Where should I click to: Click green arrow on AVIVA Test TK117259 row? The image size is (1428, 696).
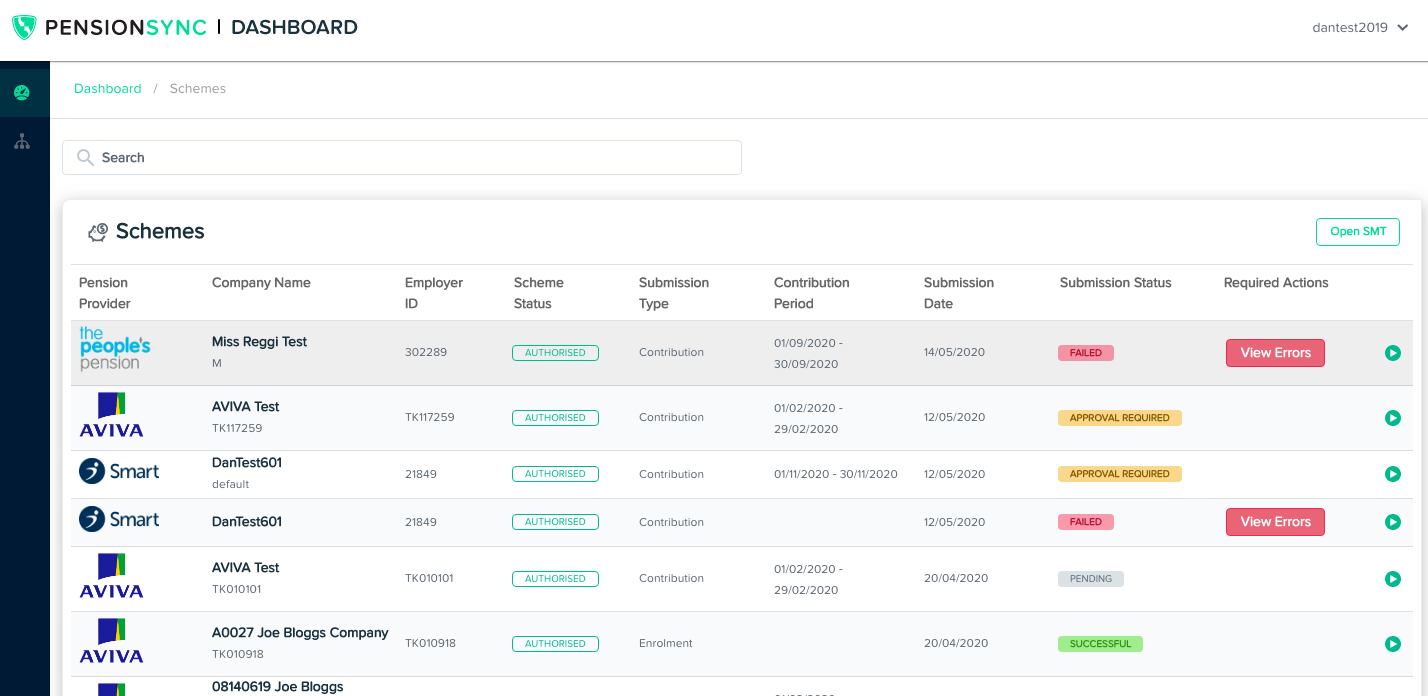point(1392,418)
